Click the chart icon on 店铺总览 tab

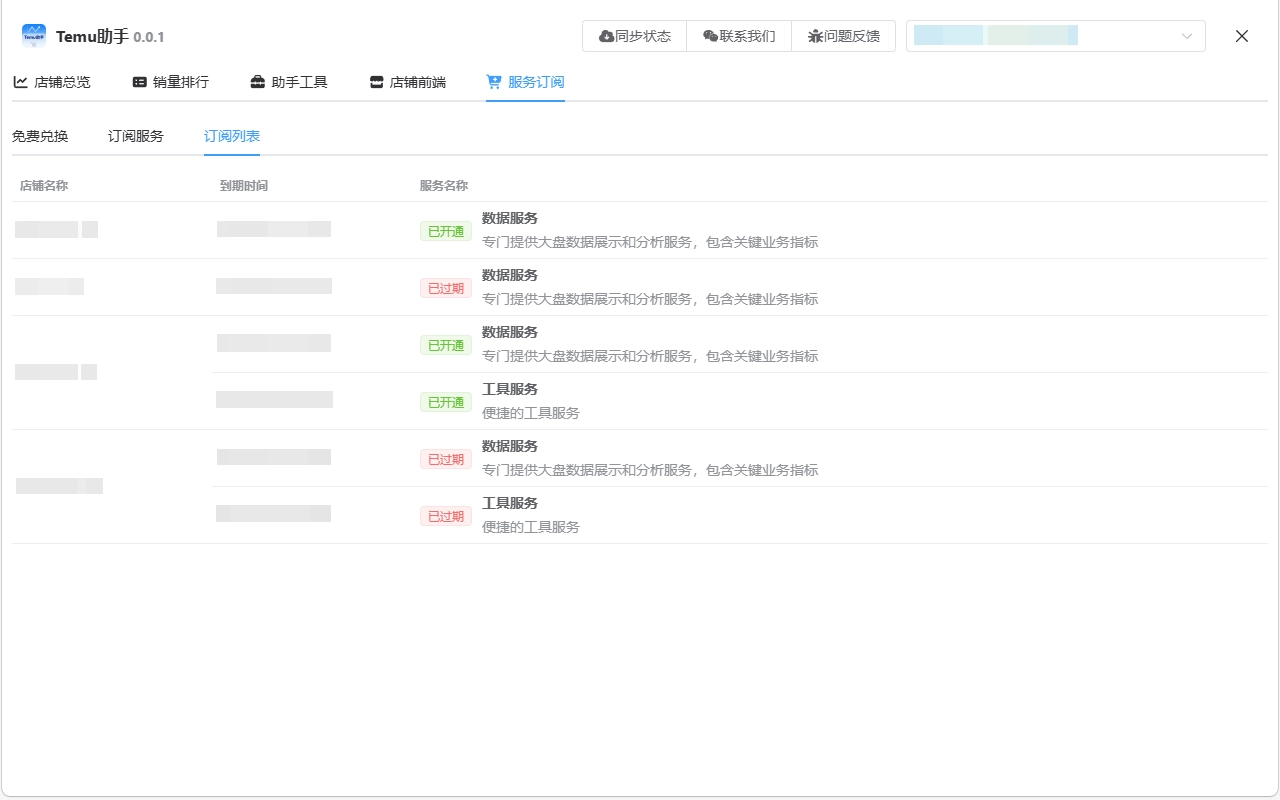click(20, 82)
